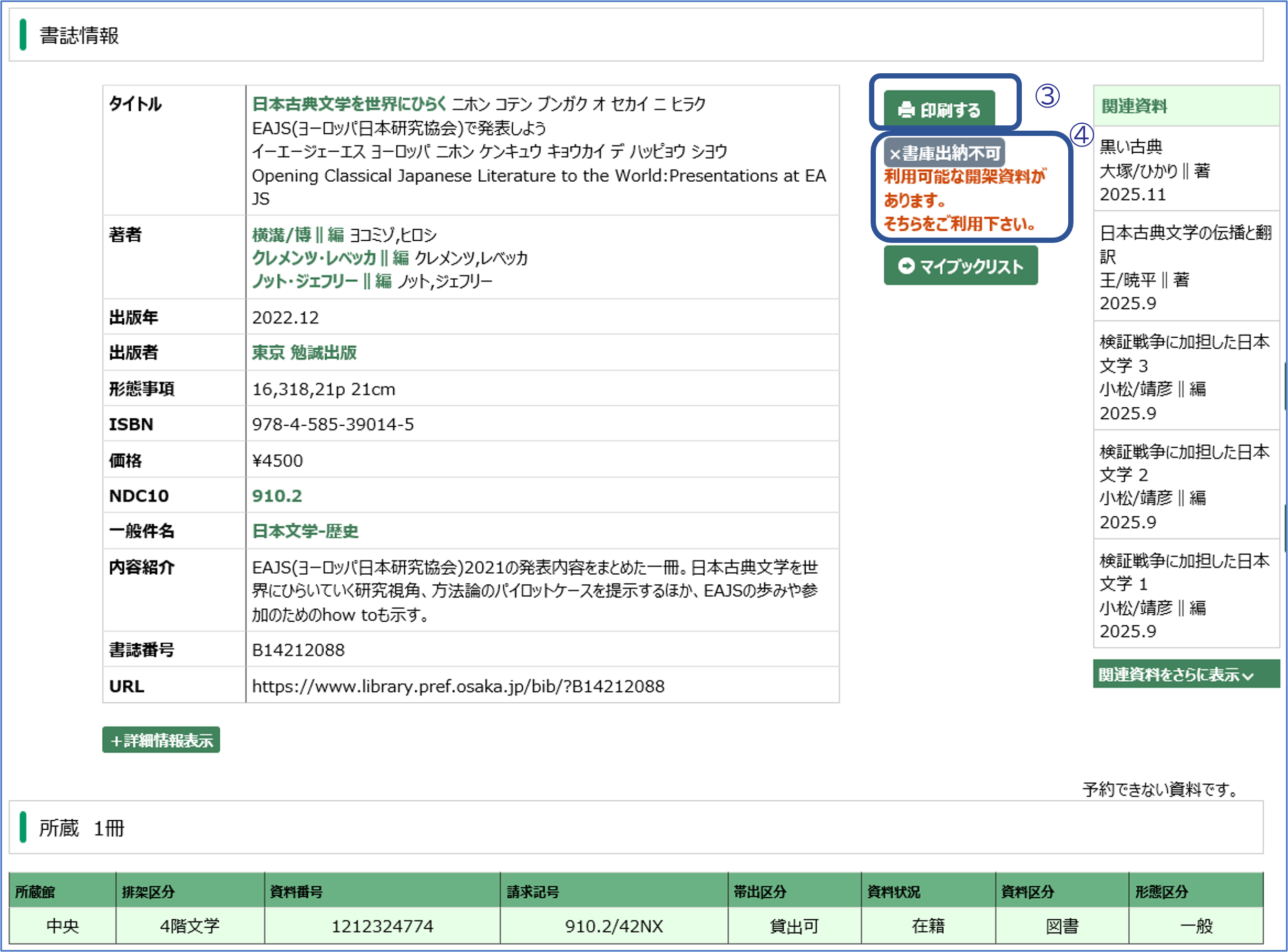Click the printer icon on print button
The height and width of the screenshot is (952, 1288).
906,110
